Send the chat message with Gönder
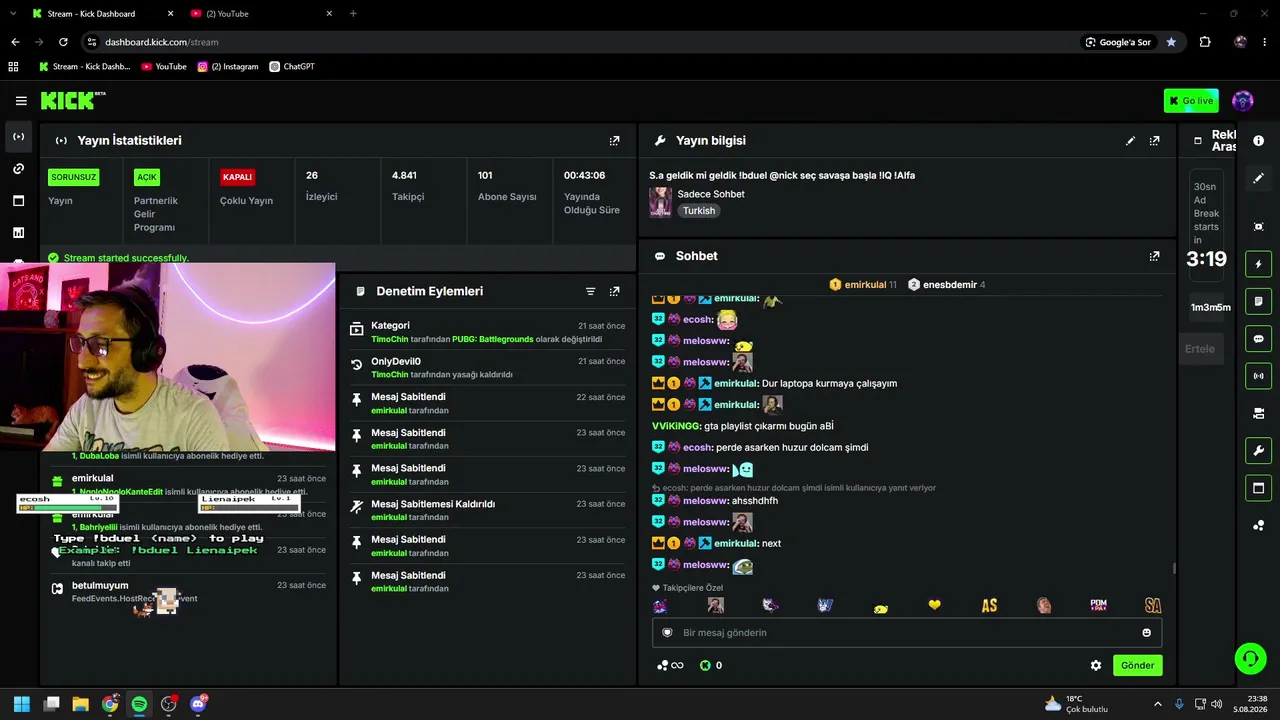1280x720 pixels. click(1137, 665)
